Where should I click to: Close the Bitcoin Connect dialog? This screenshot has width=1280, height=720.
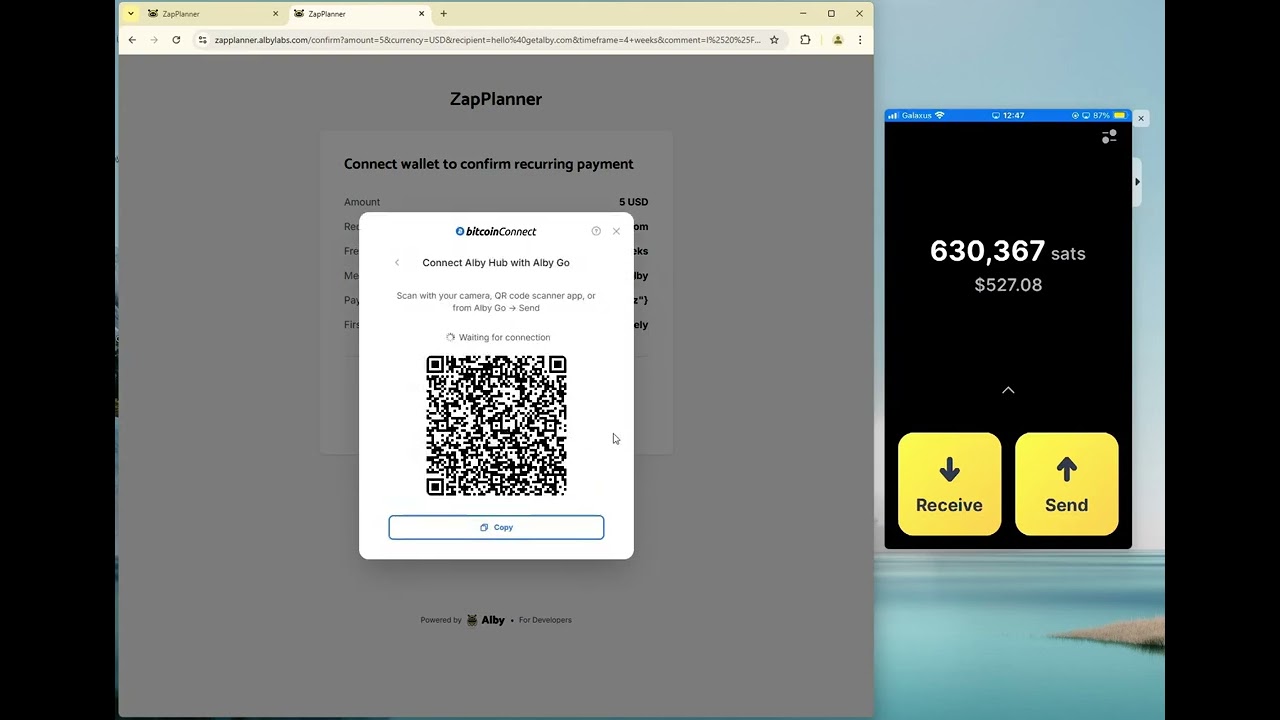[616, 231]
